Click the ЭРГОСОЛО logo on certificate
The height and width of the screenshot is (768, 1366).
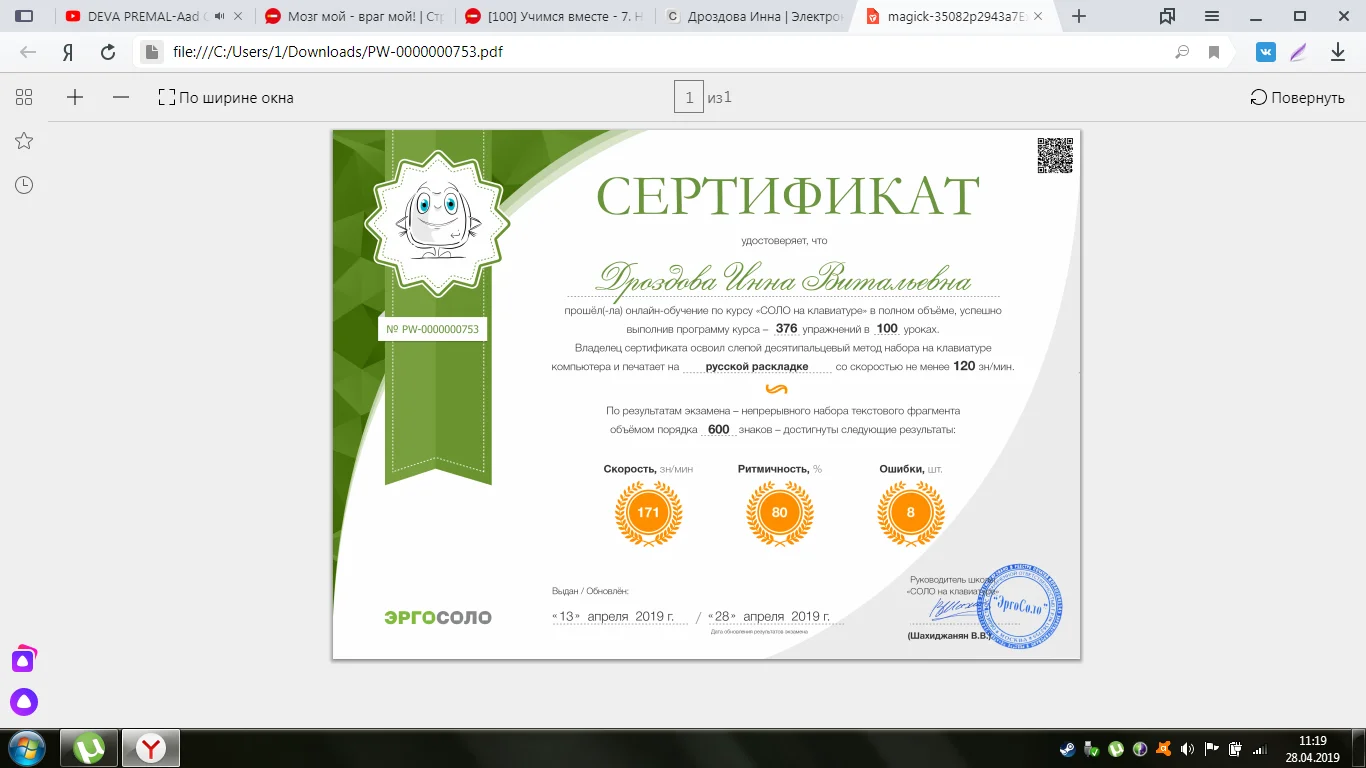click(x=438, y=617)
